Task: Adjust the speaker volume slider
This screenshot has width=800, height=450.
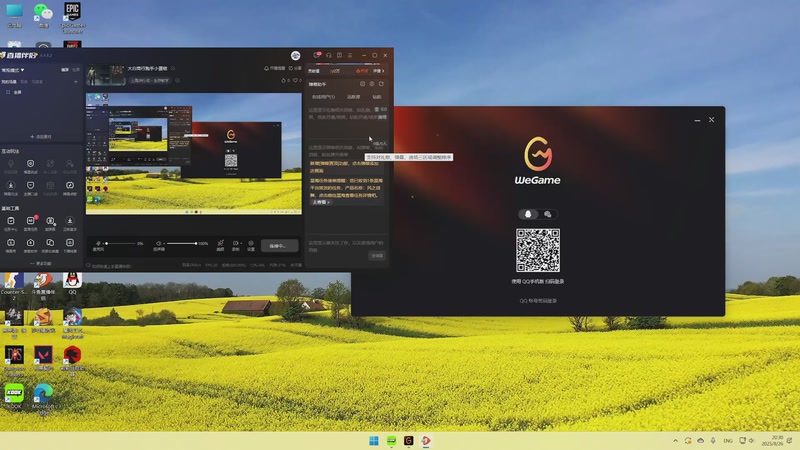Action: (x=182, y=243)
